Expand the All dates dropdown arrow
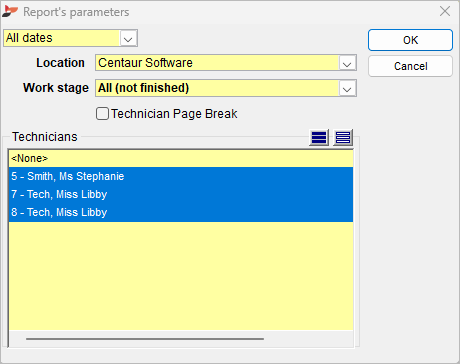 (x=128, y=38)
